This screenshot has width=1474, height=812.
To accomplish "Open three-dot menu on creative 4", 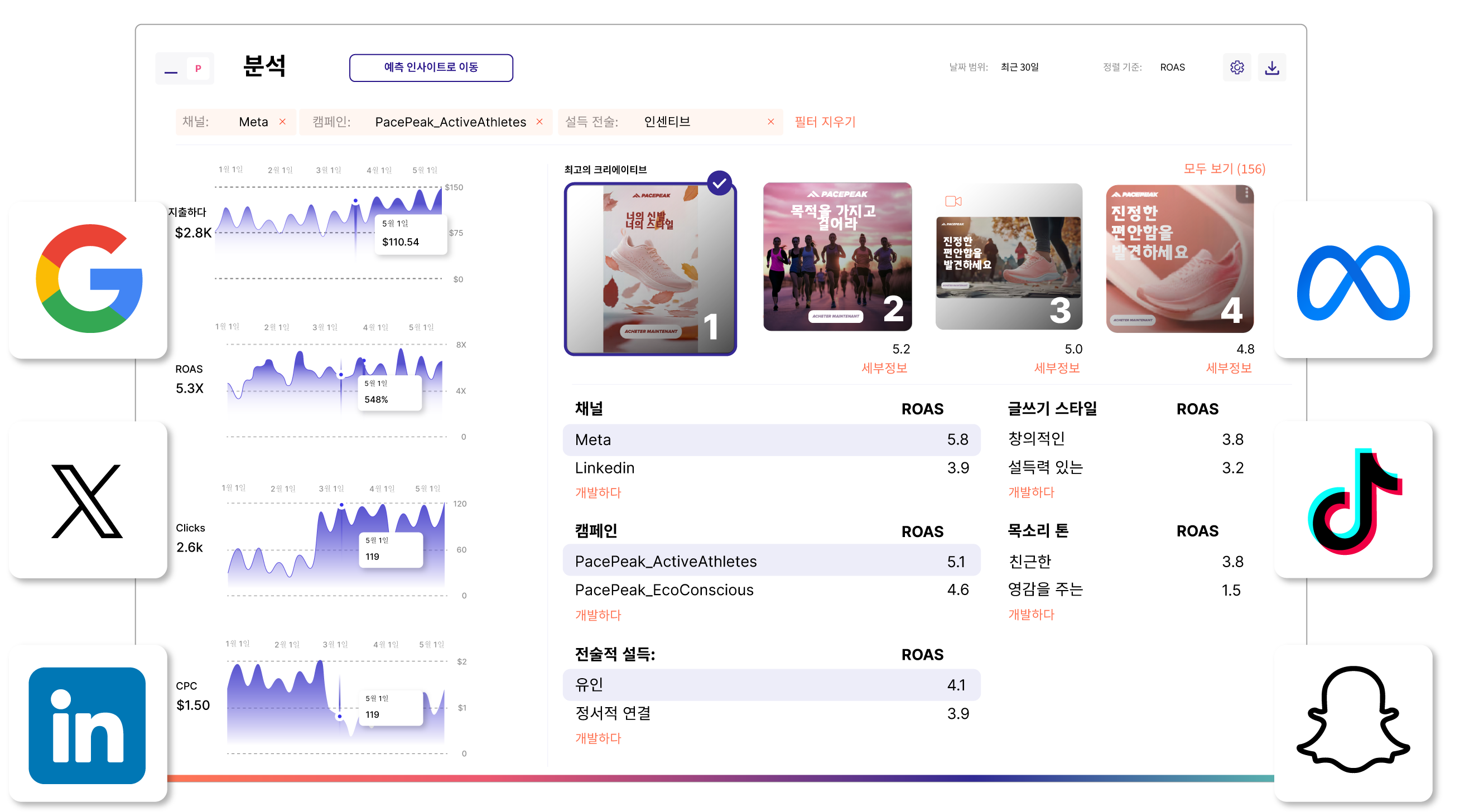I will [1246, 194].
